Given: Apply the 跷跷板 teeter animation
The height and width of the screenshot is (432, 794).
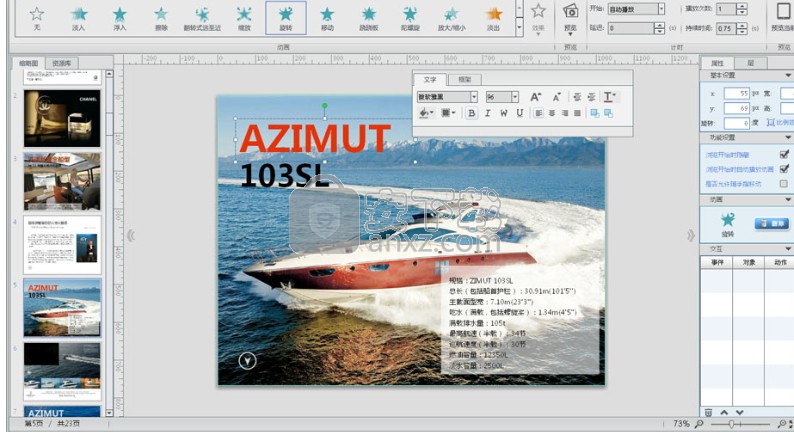Looking at the screenshot, I should pyautogui.click(x=369, y=18).
